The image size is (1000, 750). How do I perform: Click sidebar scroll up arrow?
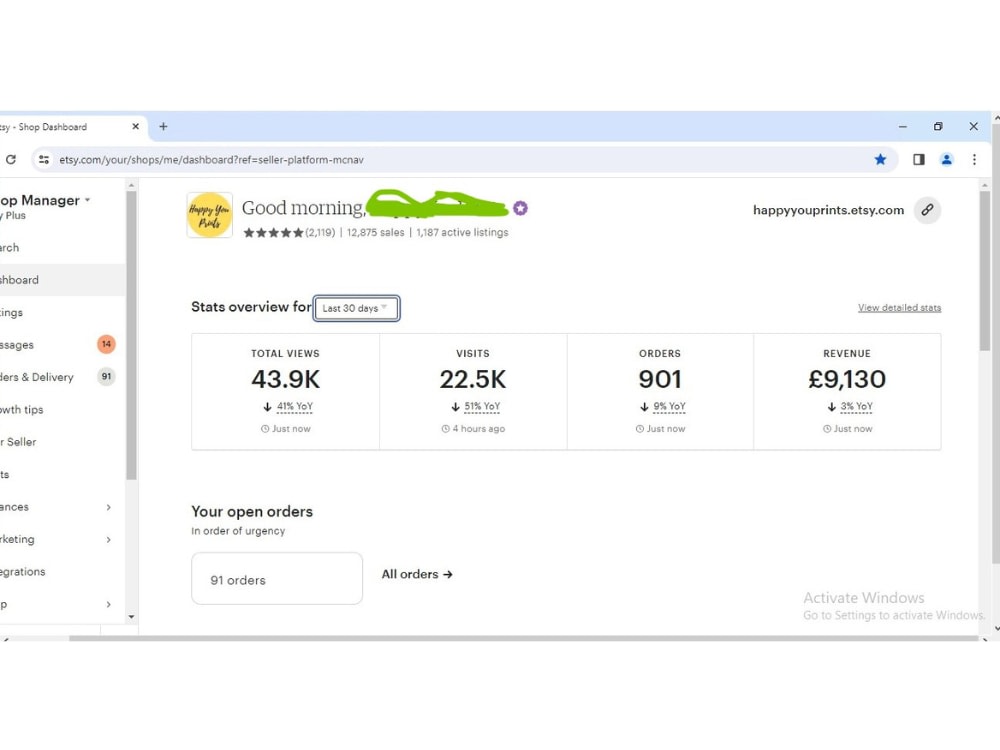tap(131, 185)
